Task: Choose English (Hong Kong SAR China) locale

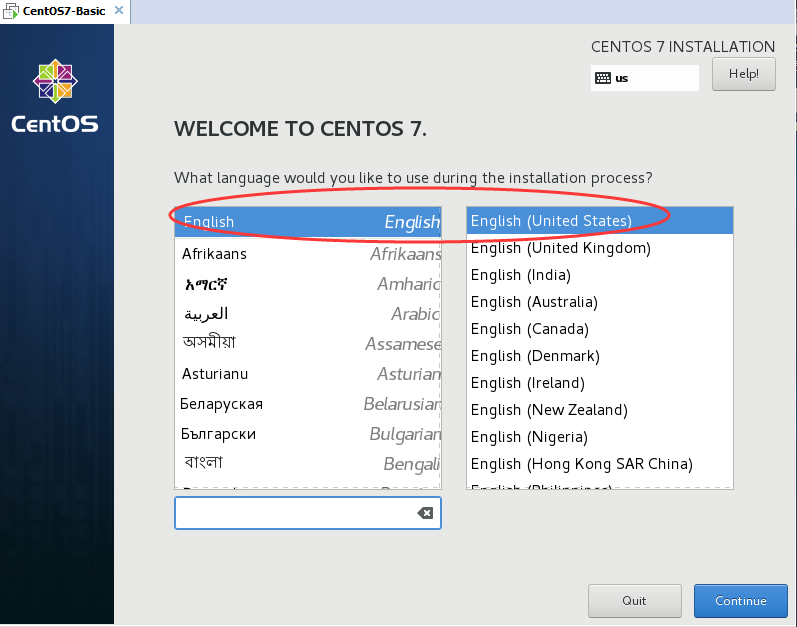Action: point(600,463)
